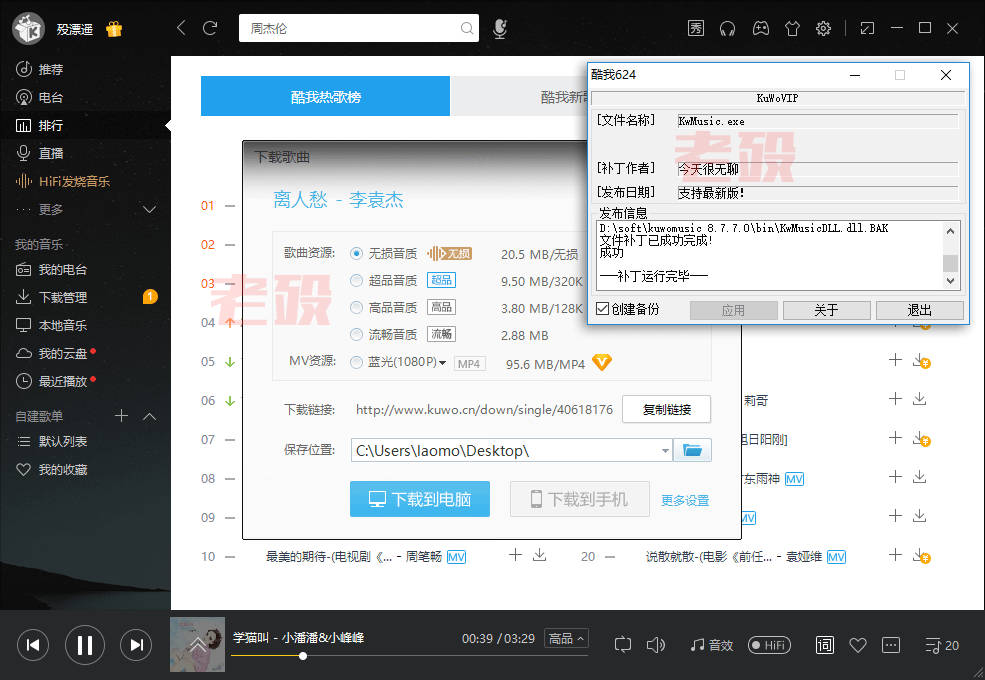This screenshot has height=680, width=985.
Task: Favorite the playing song with heart icon
Action: [857, 645]
